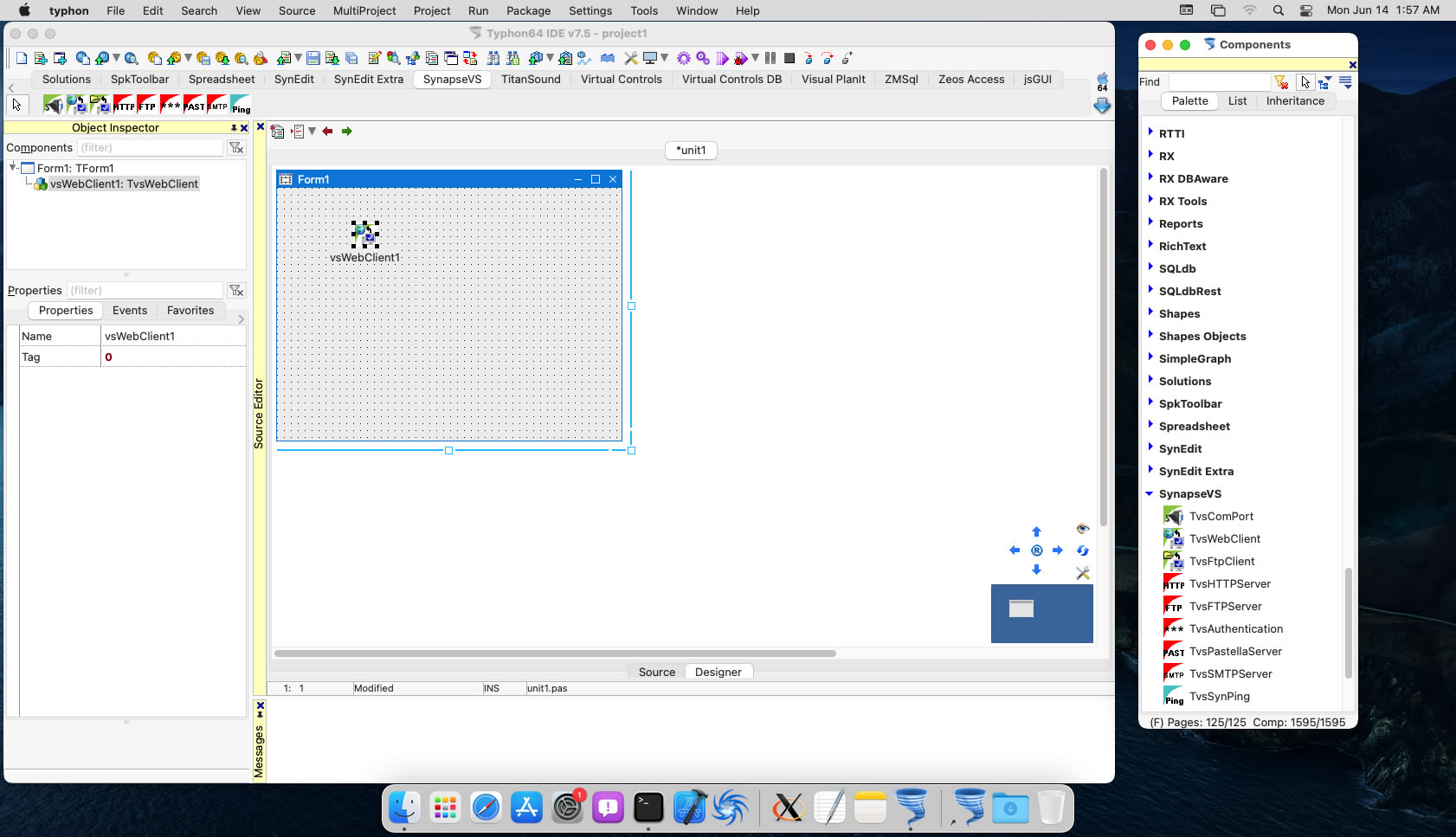Open the Package menu
Viewport: 1456px width, 837px height.
(x=528, y=10)
